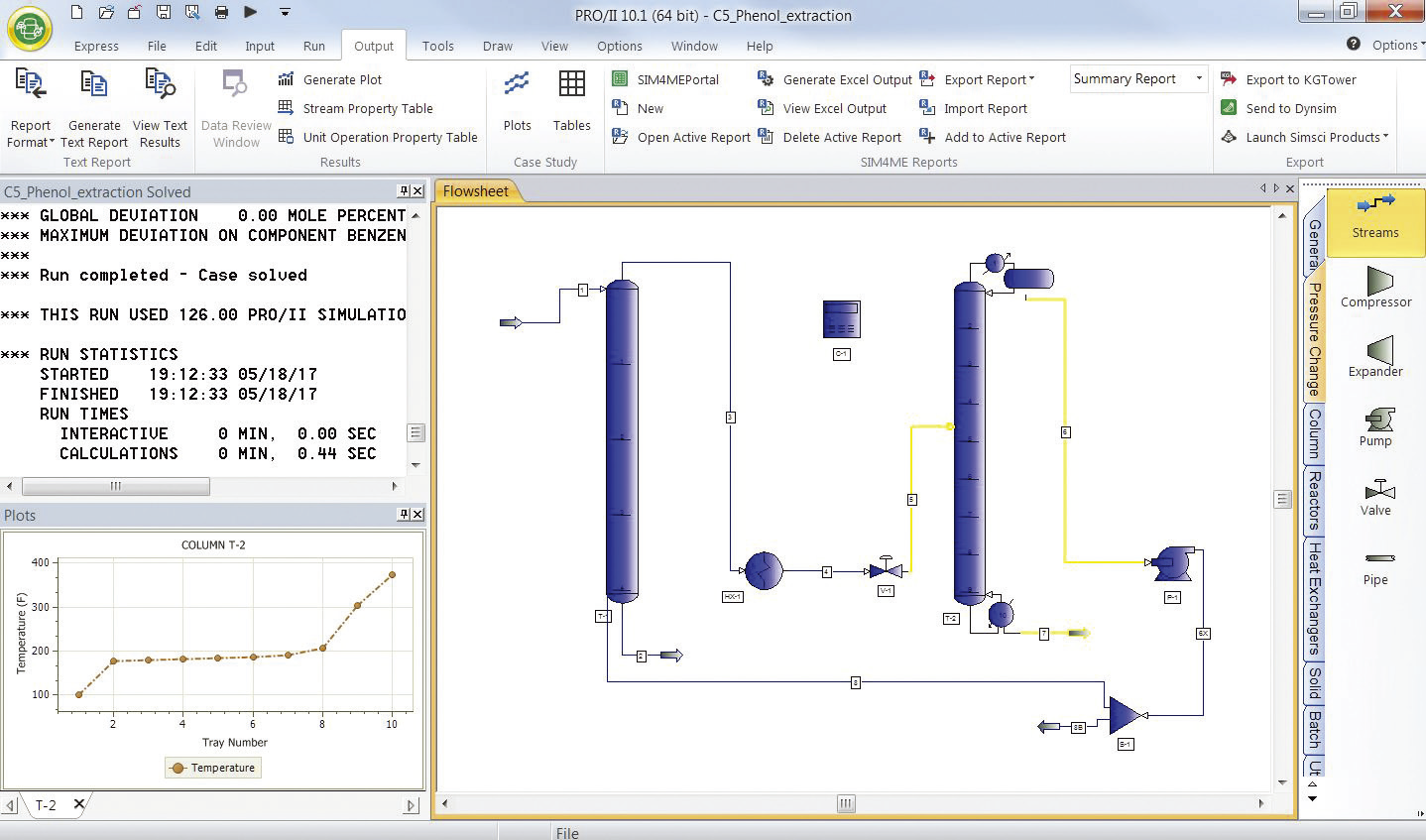The height and width of the screenshot is (840, 1426).
Task: Expand the Export Report menu arrow
Action: 1031,79
